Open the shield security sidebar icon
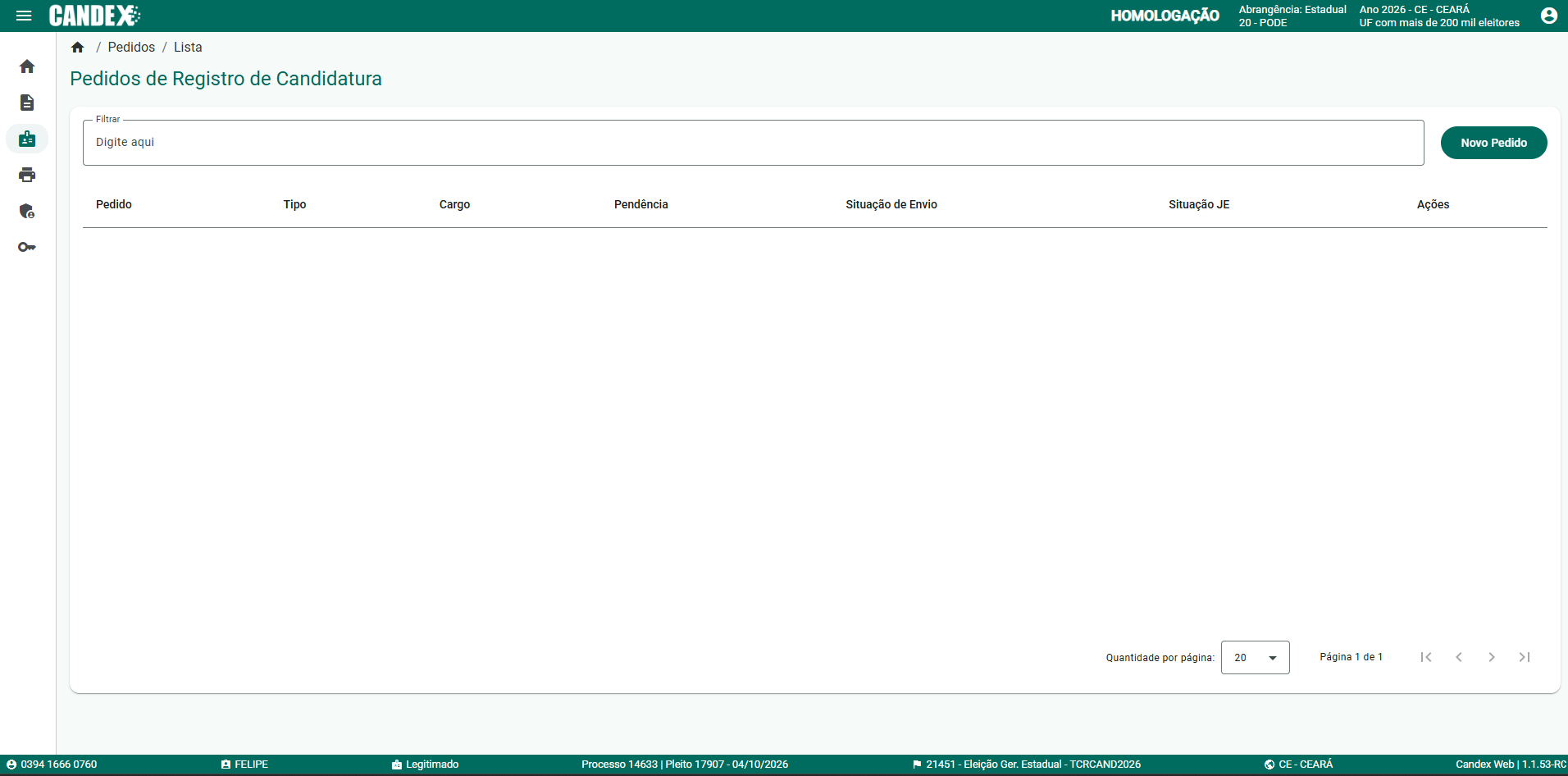 (27, 211)
